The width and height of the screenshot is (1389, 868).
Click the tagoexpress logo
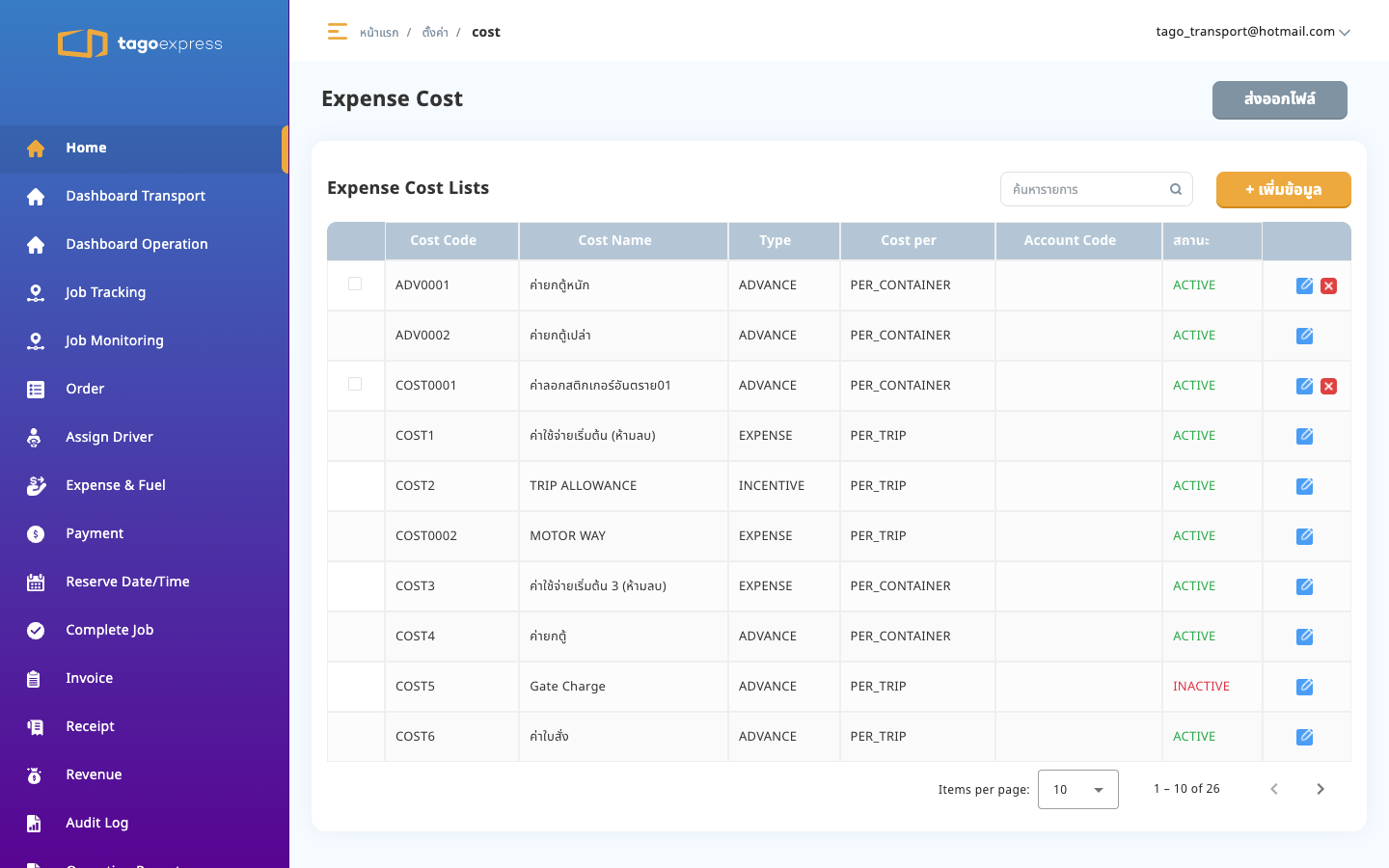click(x=141, y=43)
